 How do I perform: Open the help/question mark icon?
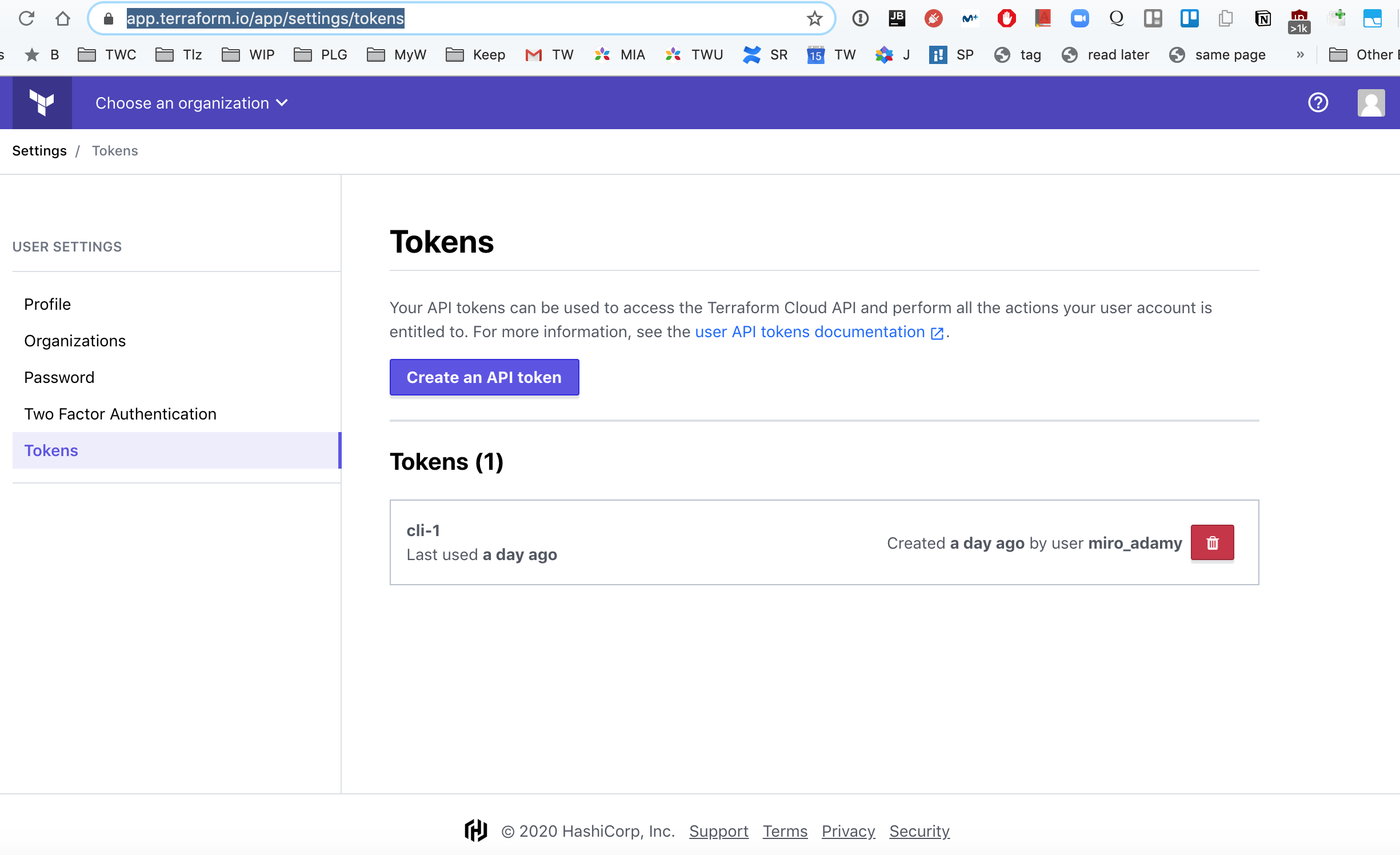click(1319, 103)
